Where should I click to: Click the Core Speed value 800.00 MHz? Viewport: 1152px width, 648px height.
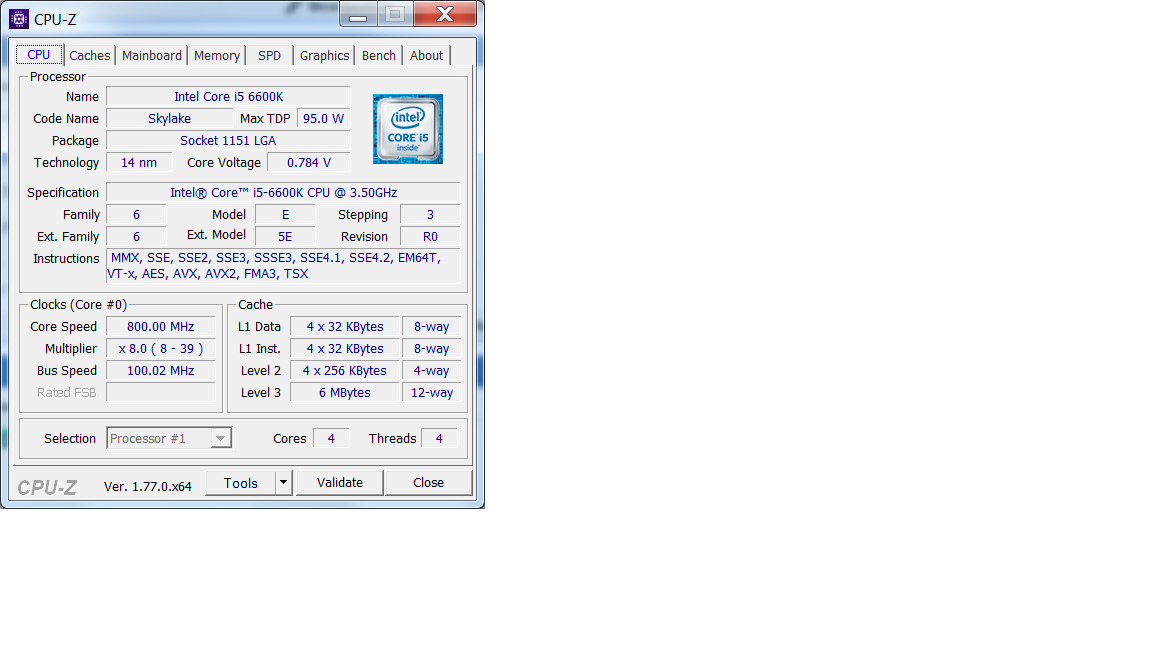click(161, 326)
